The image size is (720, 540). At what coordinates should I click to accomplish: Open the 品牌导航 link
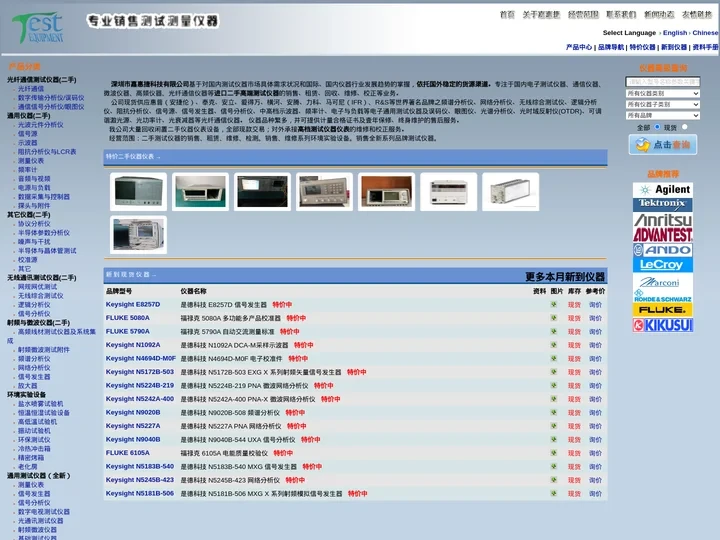(x=611, y=47)
